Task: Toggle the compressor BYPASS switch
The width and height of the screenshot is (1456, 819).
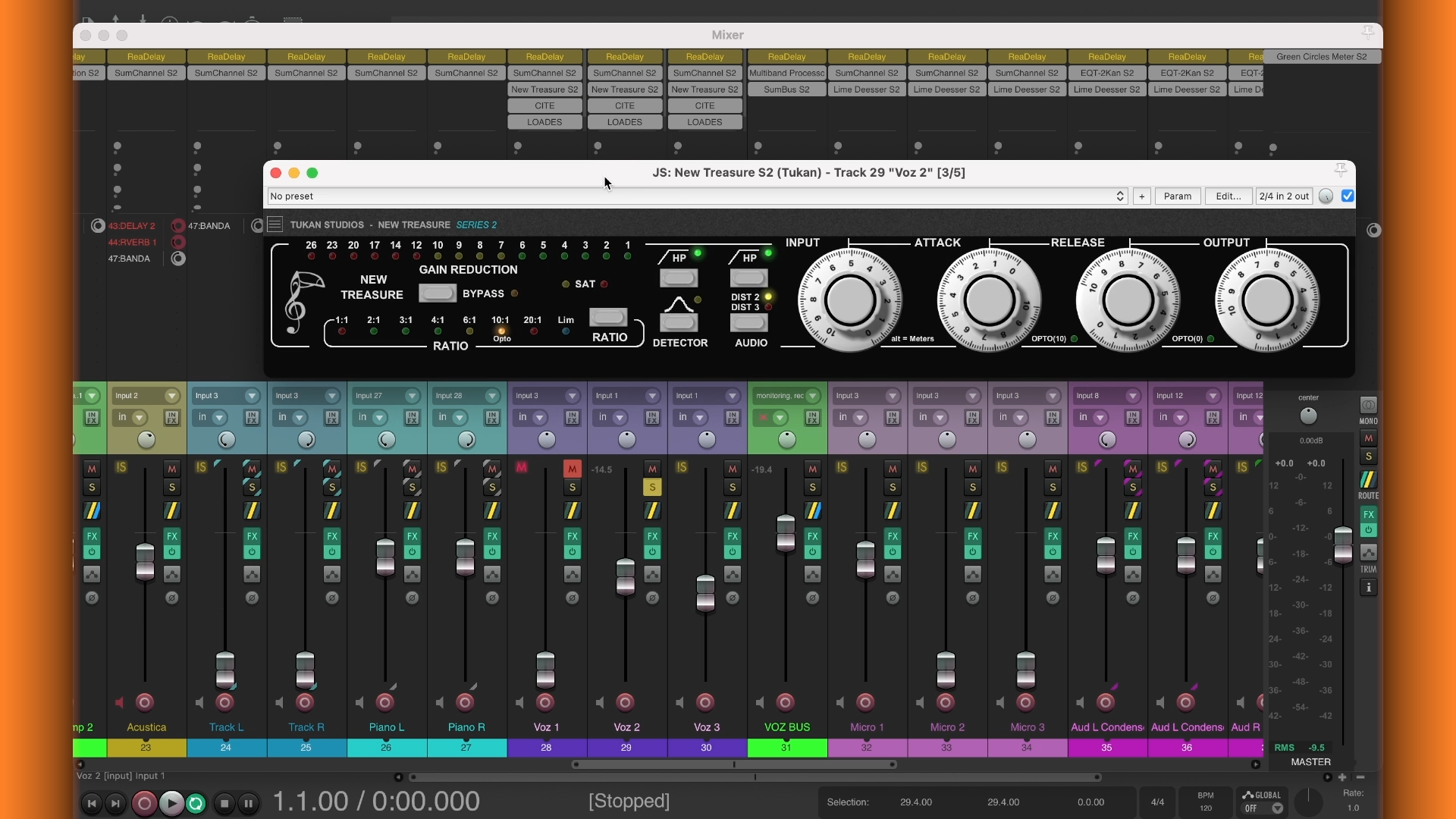Action: 438,293
